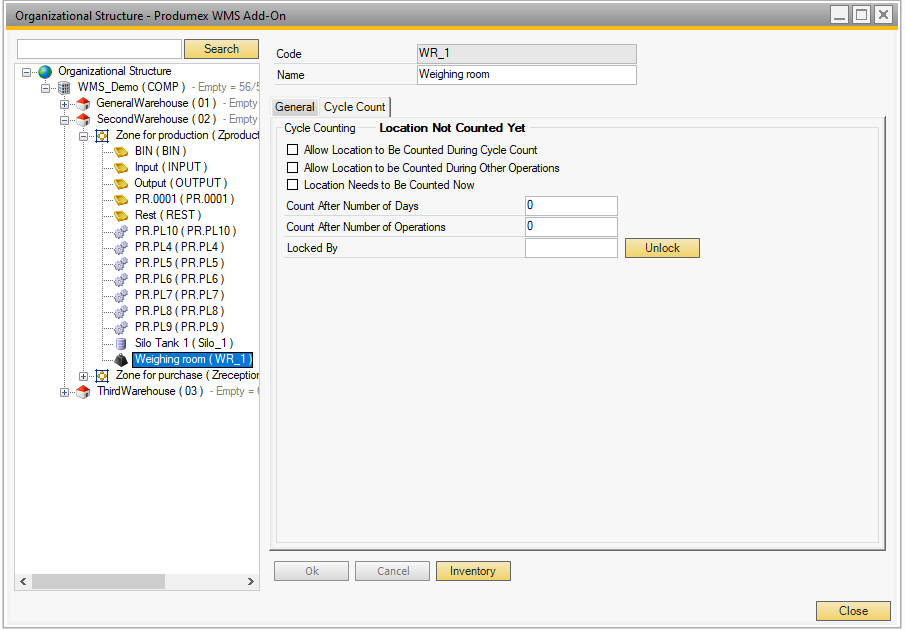This screenshot has height=630, width=905.
Task: Click the yellow bin icon next to Input
Action: [x=121, y=168]
